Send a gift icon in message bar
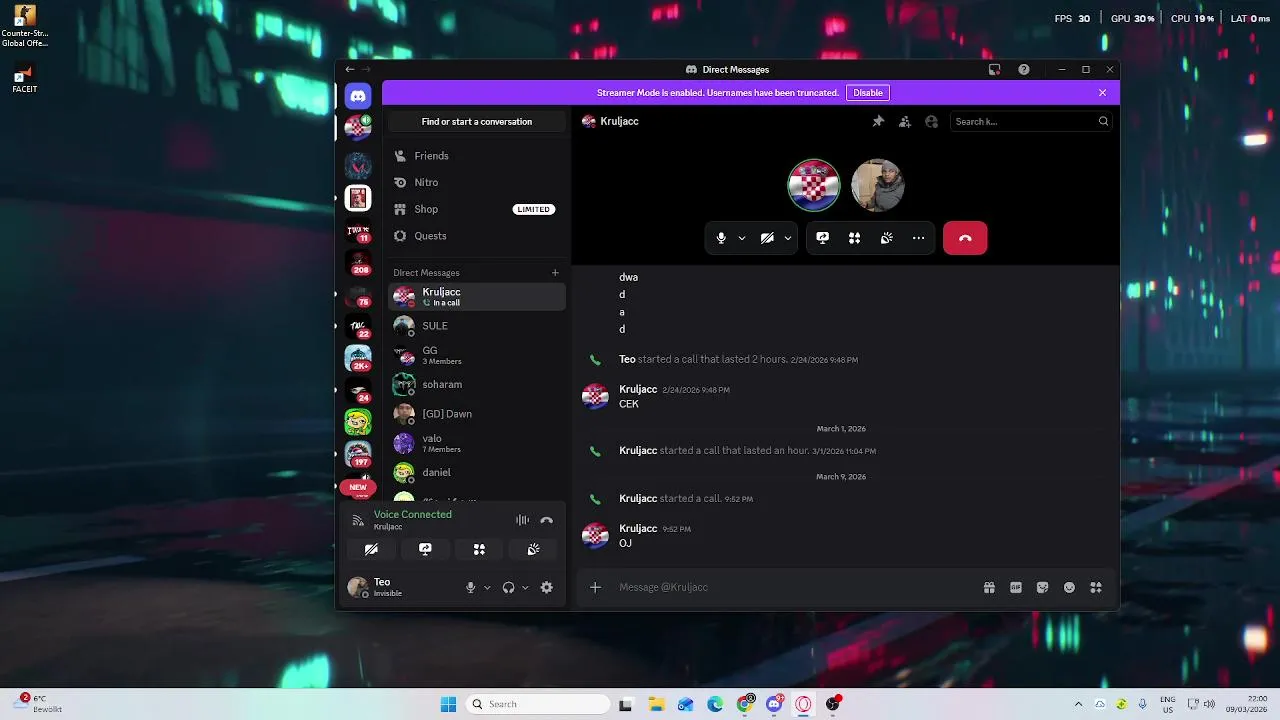Screen dimensions: 1280x720 point(989,588)
